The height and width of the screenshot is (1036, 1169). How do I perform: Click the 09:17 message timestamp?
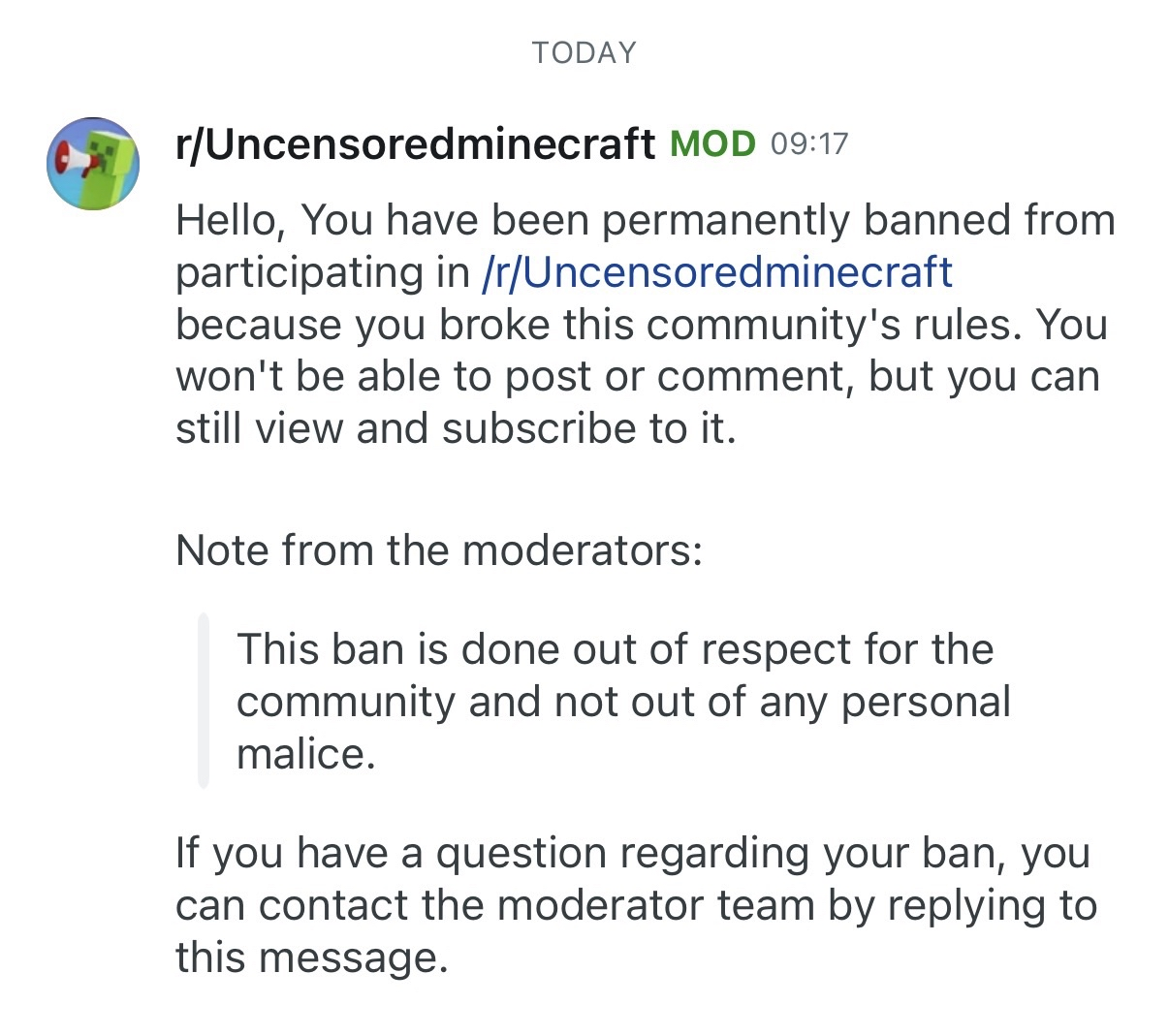[809, 144]
